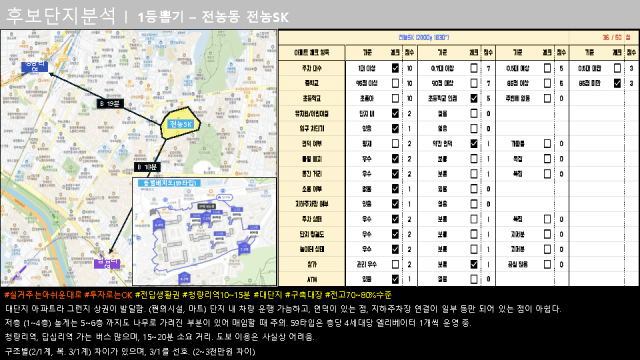Select the ATM row label
Screen dimensions: 640x360
[x=312, y=279]
